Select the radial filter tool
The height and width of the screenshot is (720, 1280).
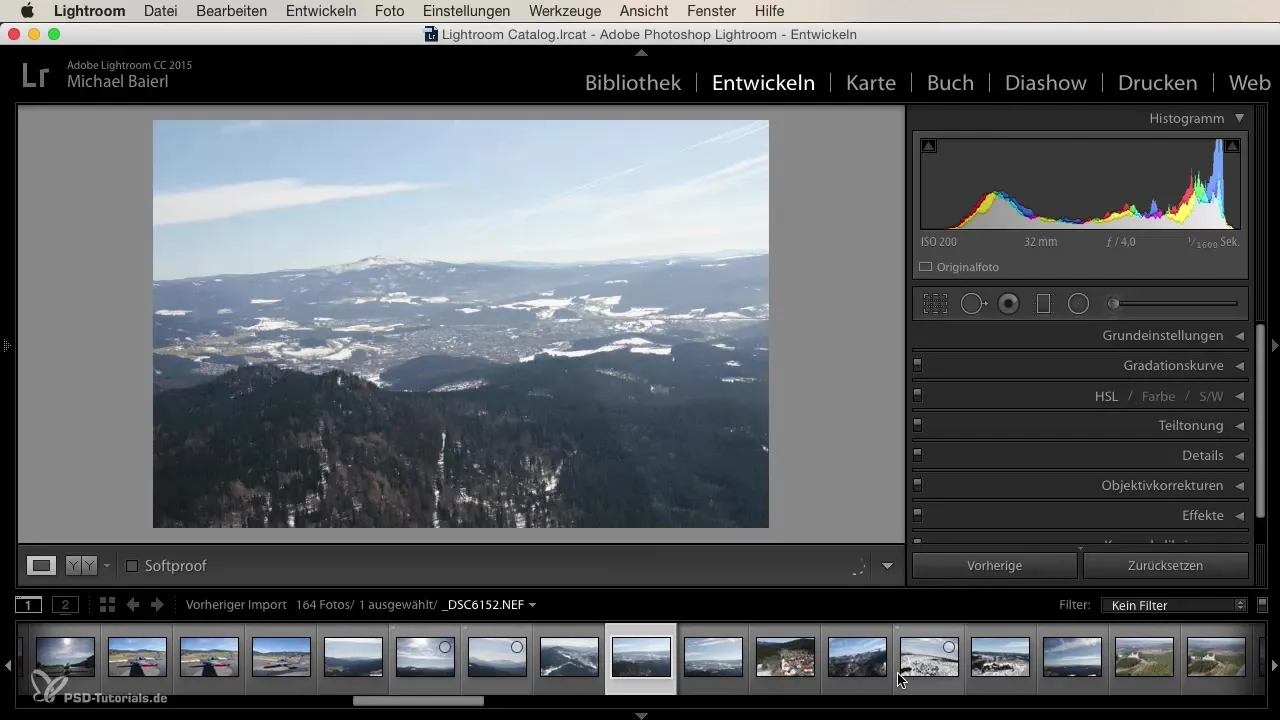[1078, 304]
